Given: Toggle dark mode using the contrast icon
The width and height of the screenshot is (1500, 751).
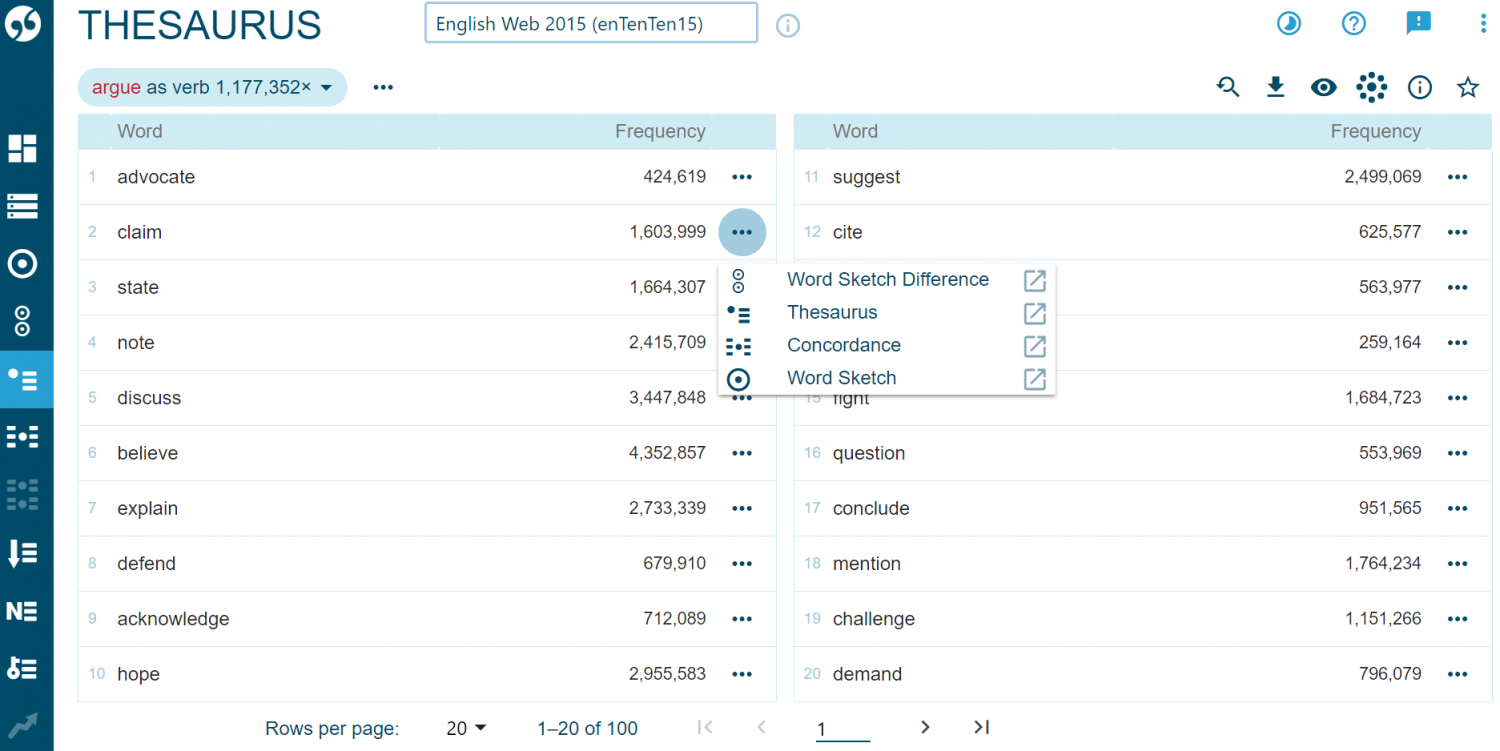Looking at the screenshot, I should pos(1288,22).
